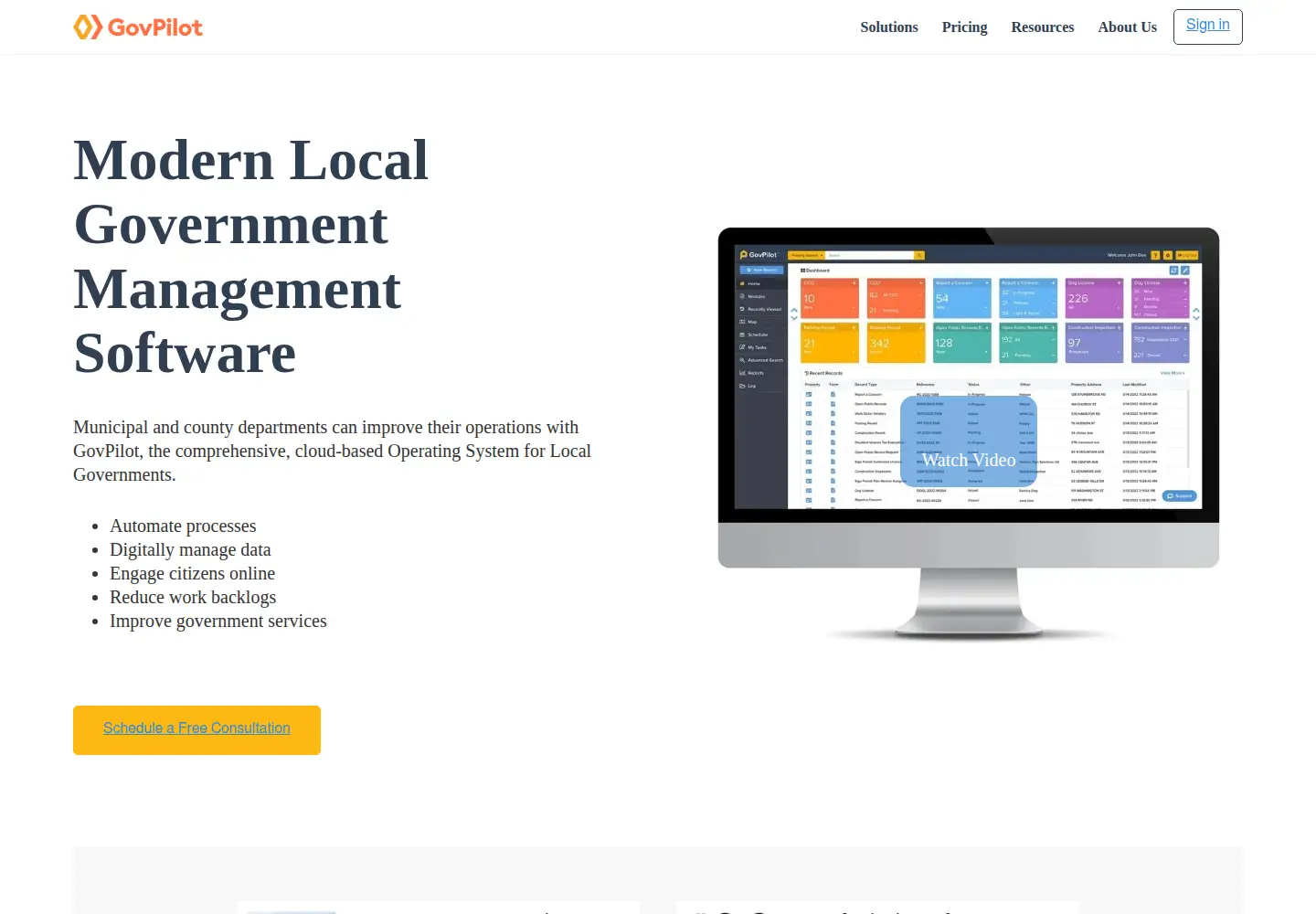Click Schedule a Free Consultation
Image resolution: width=1316 pixels, height=914 pixels.
196,729
